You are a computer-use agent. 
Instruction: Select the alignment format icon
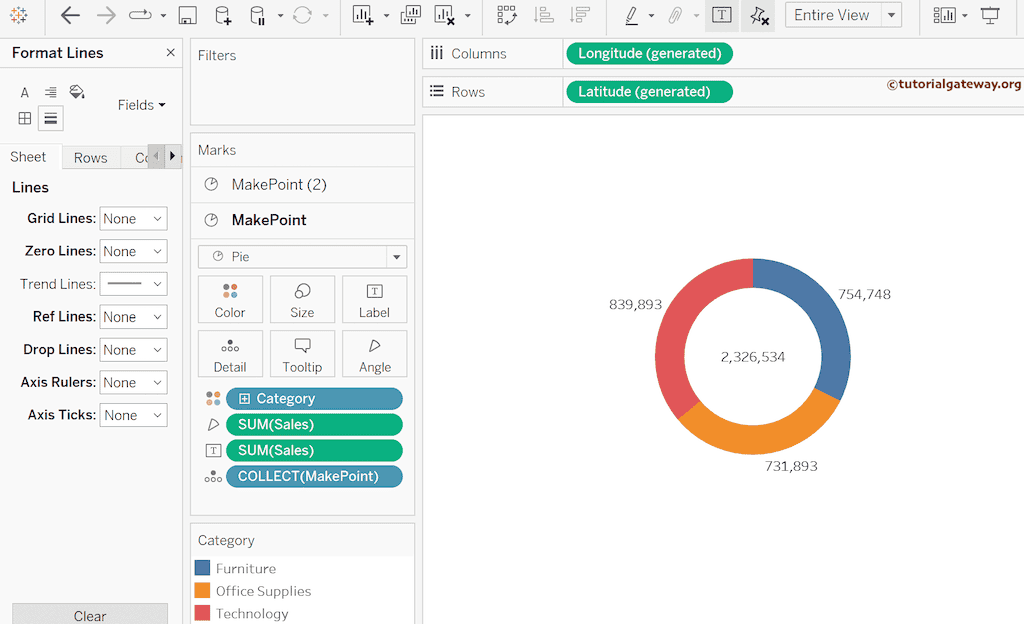pos(50,92)
